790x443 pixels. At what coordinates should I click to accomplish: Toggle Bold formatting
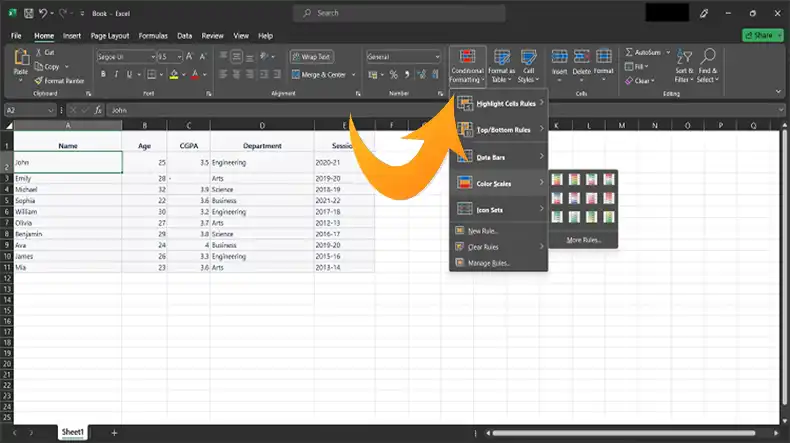pyautogui.click(x=103, y=75)
